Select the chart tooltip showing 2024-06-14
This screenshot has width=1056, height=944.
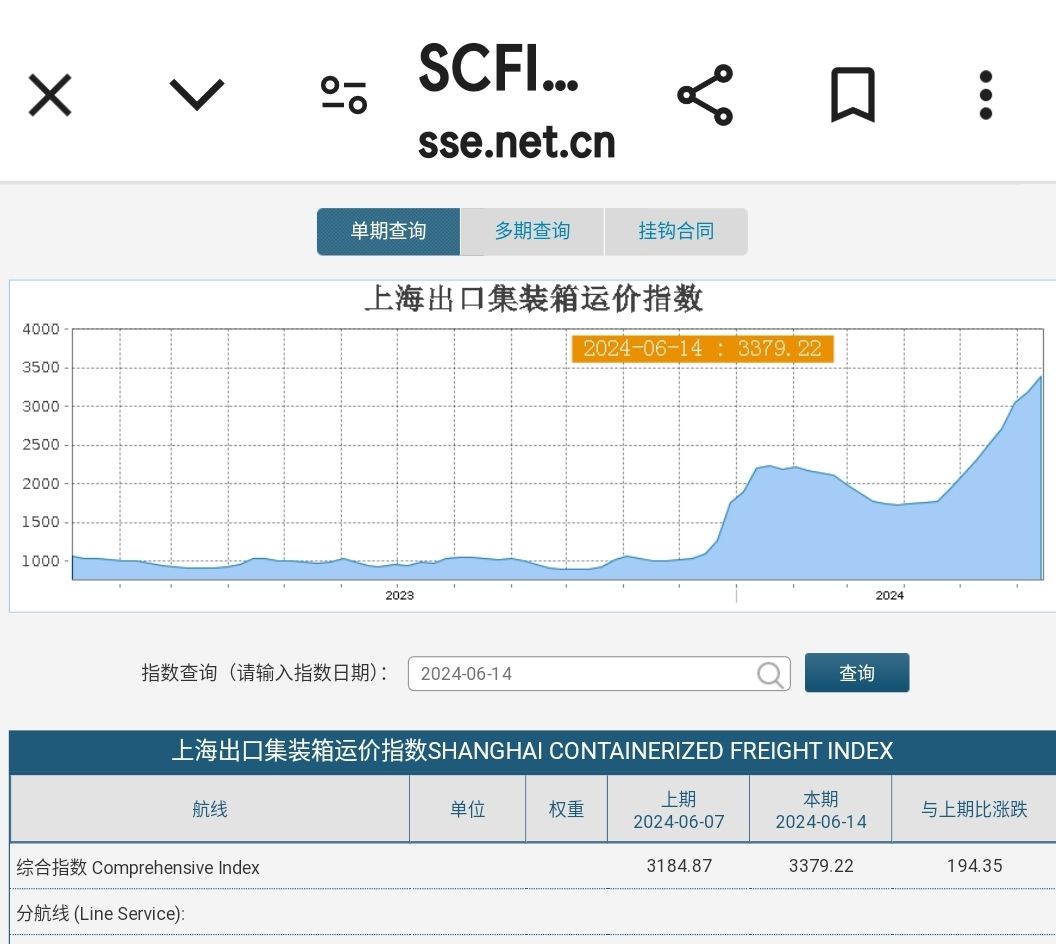[x=701, y=349]
